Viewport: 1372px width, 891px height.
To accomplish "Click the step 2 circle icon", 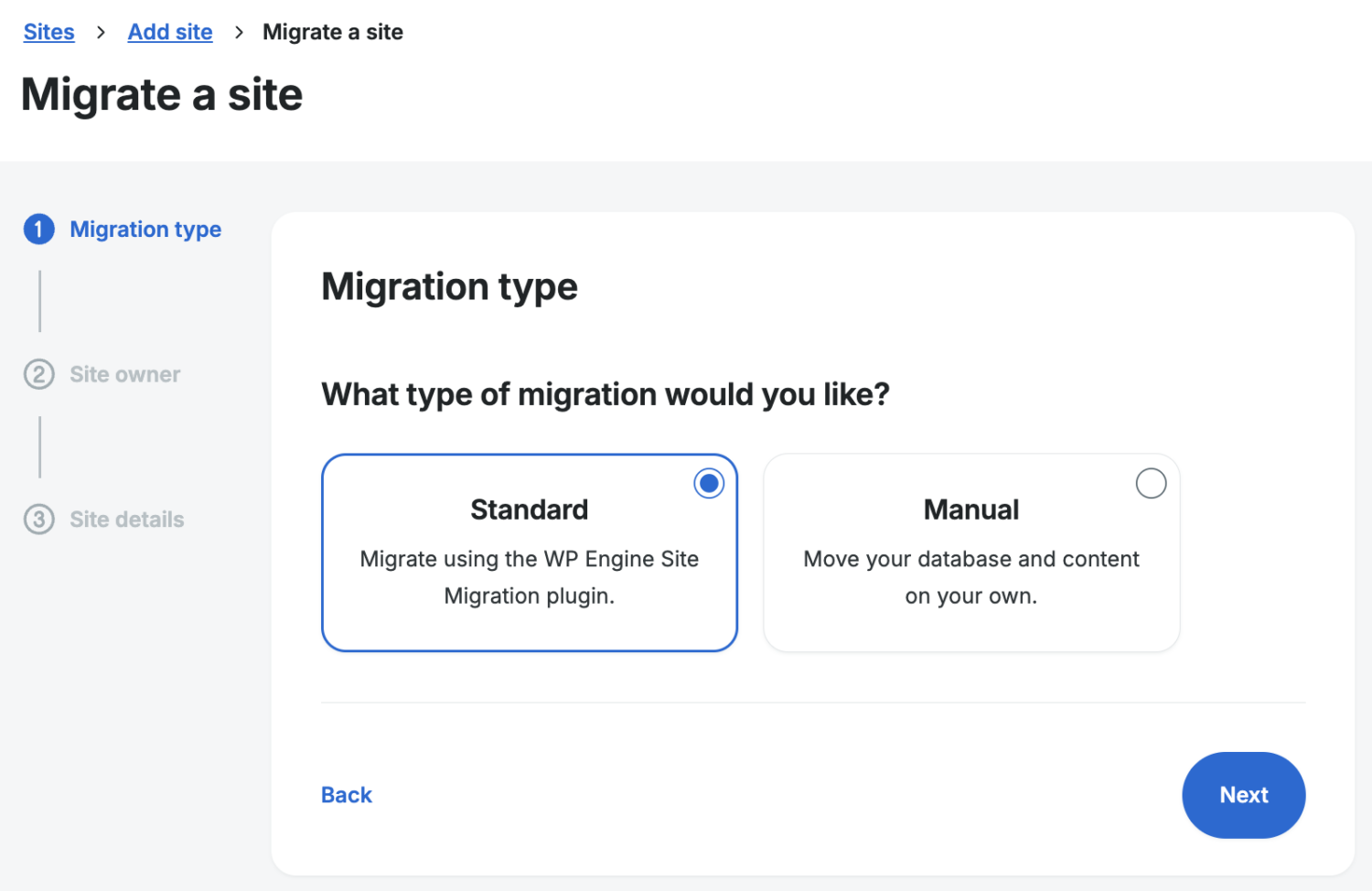I will (38, 374).
